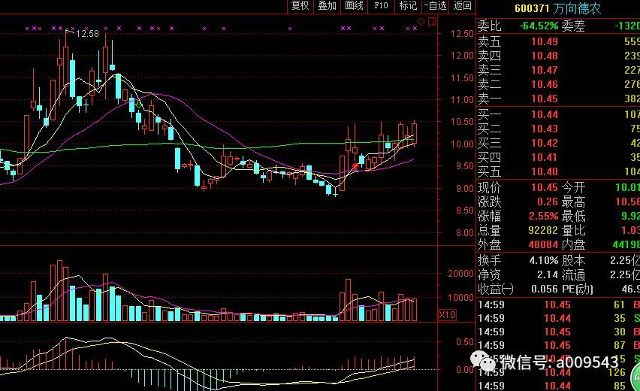Select the 买一 bid price 10.44
Screen dimensions: 640x391
pyautogui.click(x=544, y=115)
